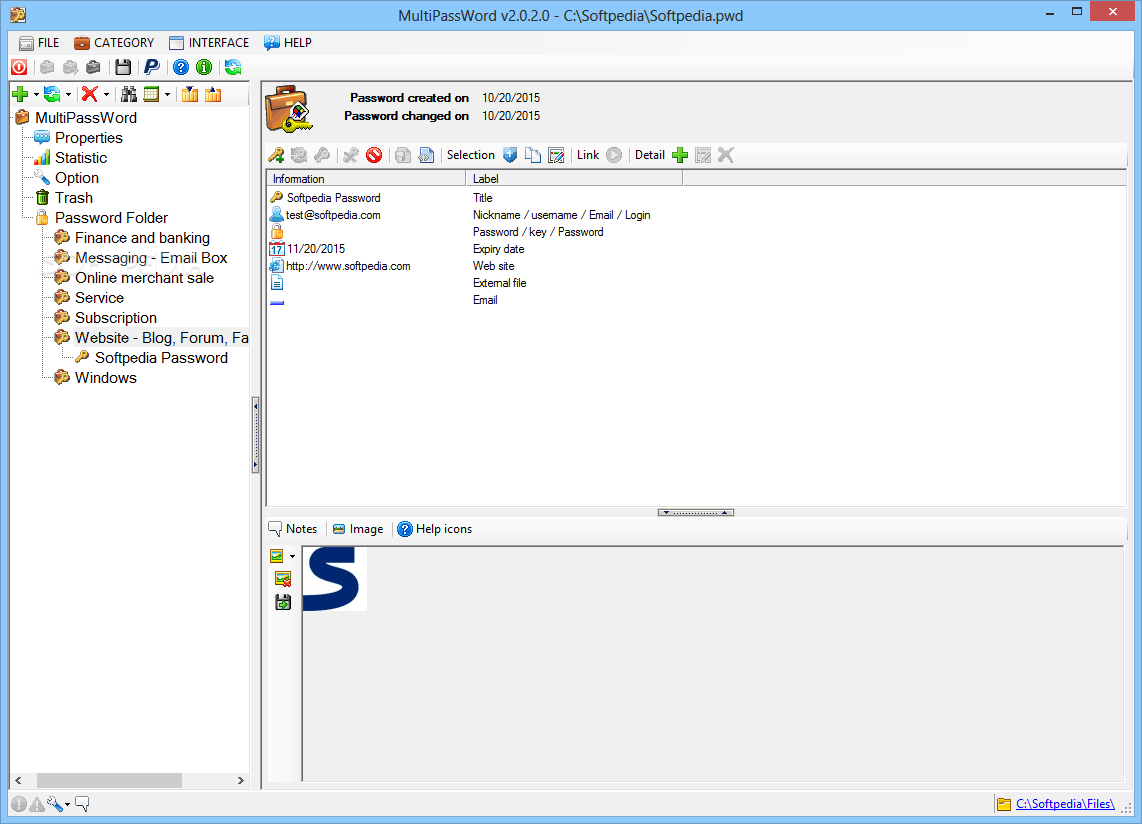Click the load image icon in the Image panel
Screen dimensions: 1142x824
click(x=277, y=556)
